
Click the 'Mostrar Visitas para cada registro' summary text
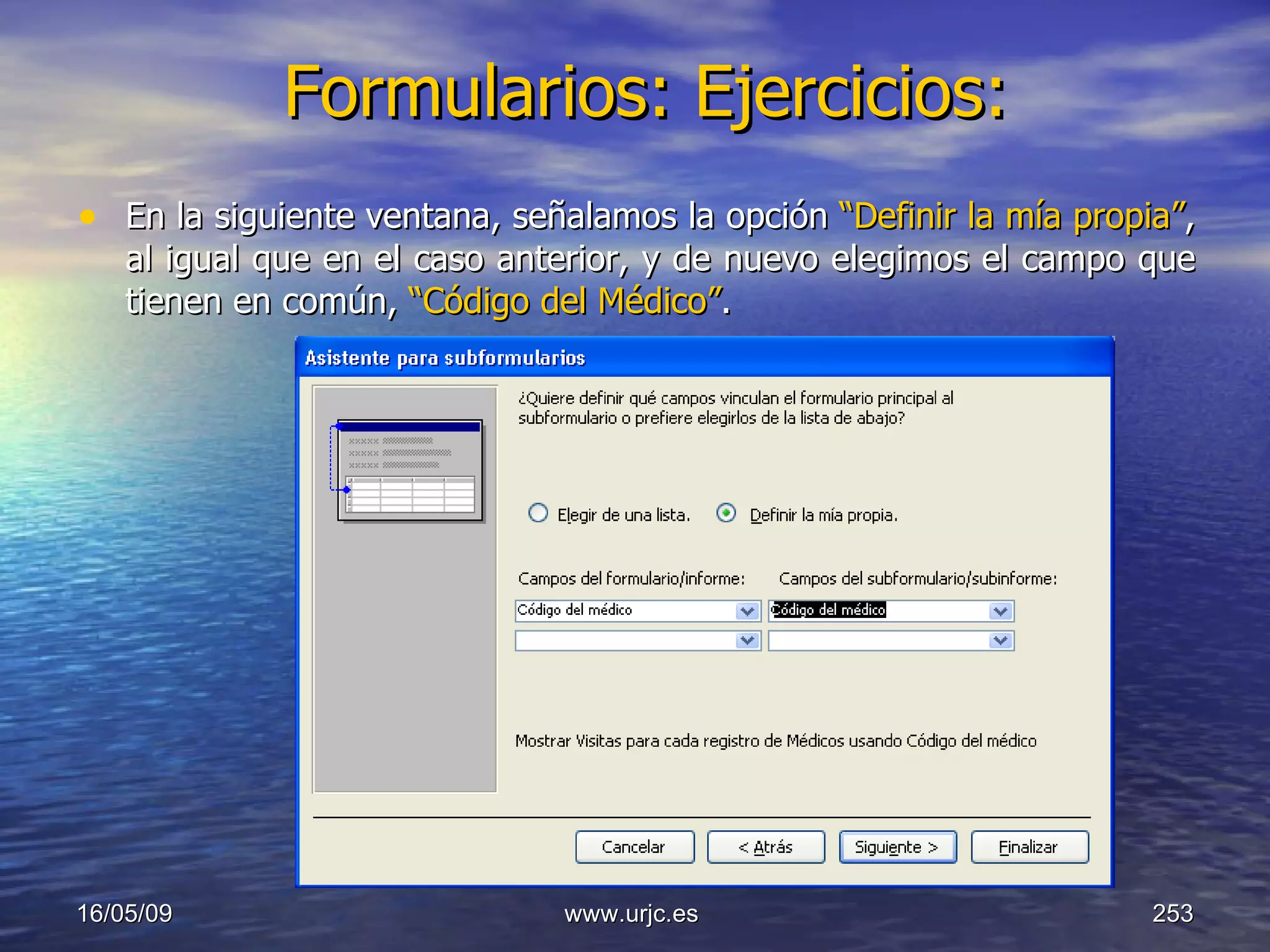tap(776, 741)
